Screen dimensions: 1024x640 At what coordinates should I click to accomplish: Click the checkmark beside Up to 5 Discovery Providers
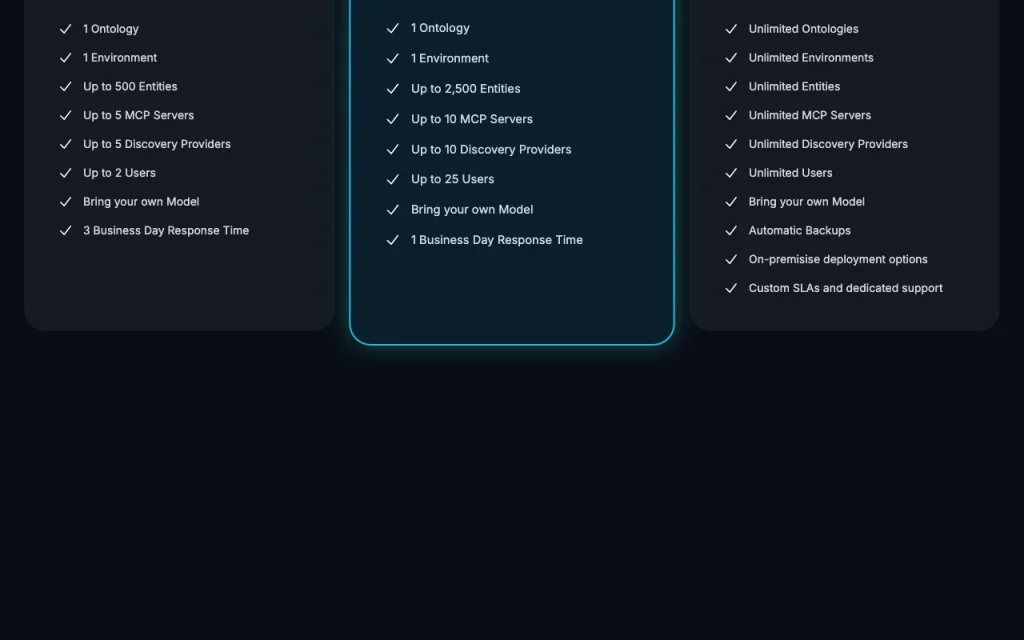pyautogui.click(x=65, y=144)
